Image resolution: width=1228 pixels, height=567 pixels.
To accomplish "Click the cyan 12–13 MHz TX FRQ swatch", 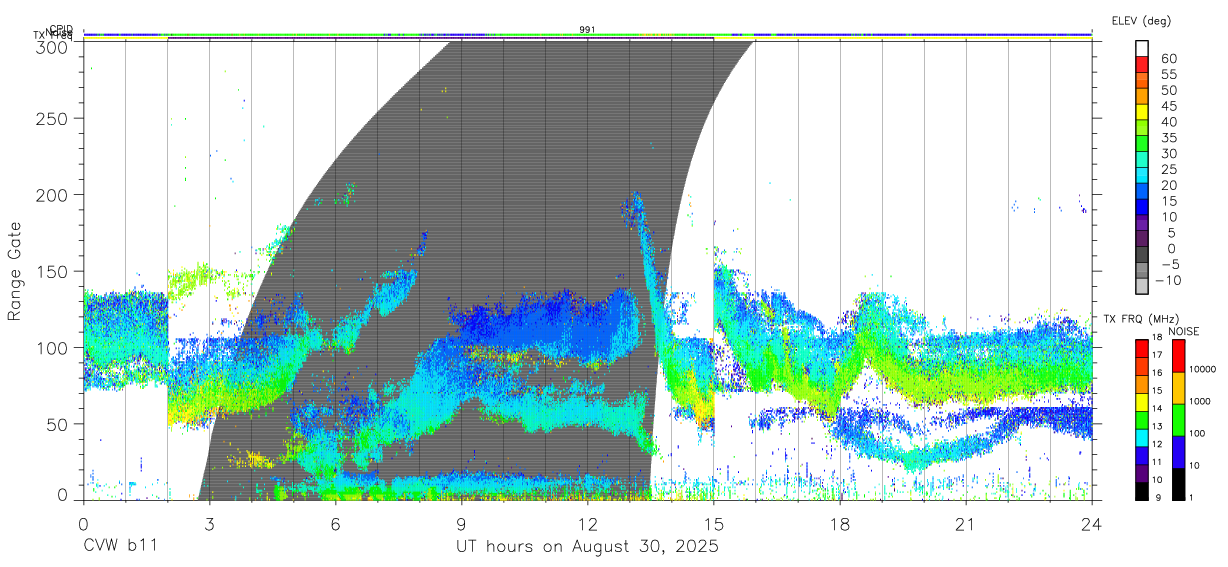I will tap(1142, 436).
